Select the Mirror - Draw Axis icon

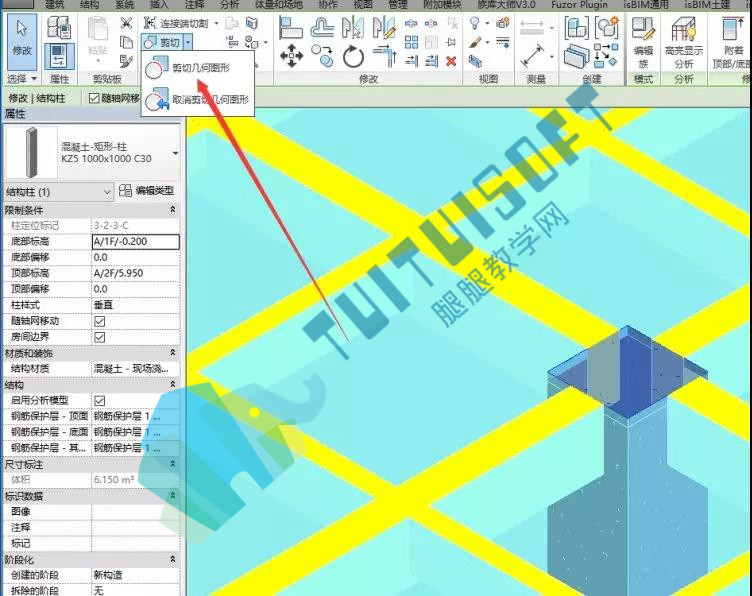[x=384, y=27]
